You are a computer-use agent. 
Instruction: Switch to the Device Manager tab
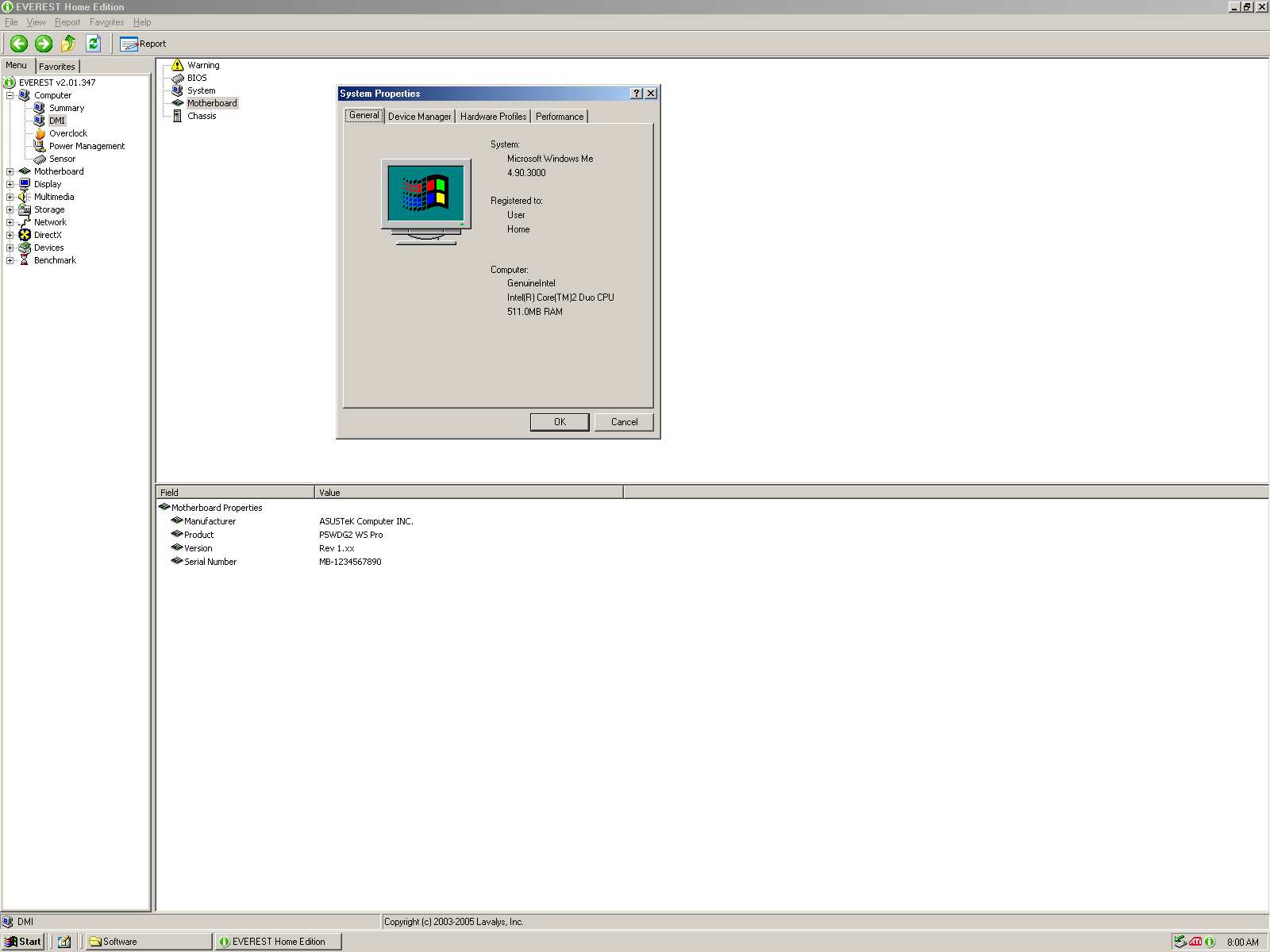point(419,117)
